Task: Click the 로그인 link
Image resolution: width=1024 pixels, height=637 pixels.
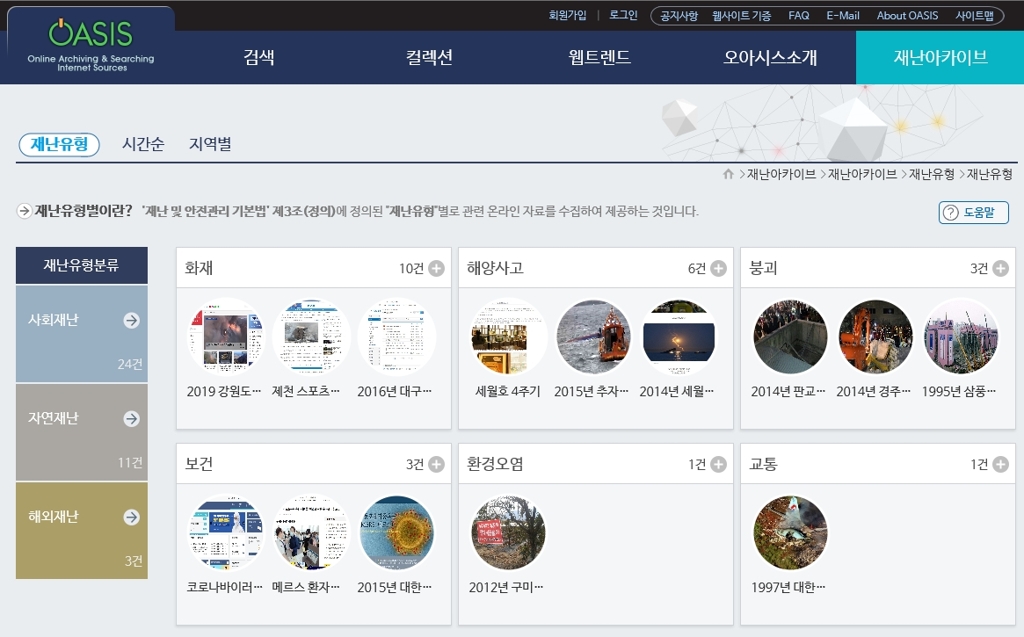Action: [623, 15]
